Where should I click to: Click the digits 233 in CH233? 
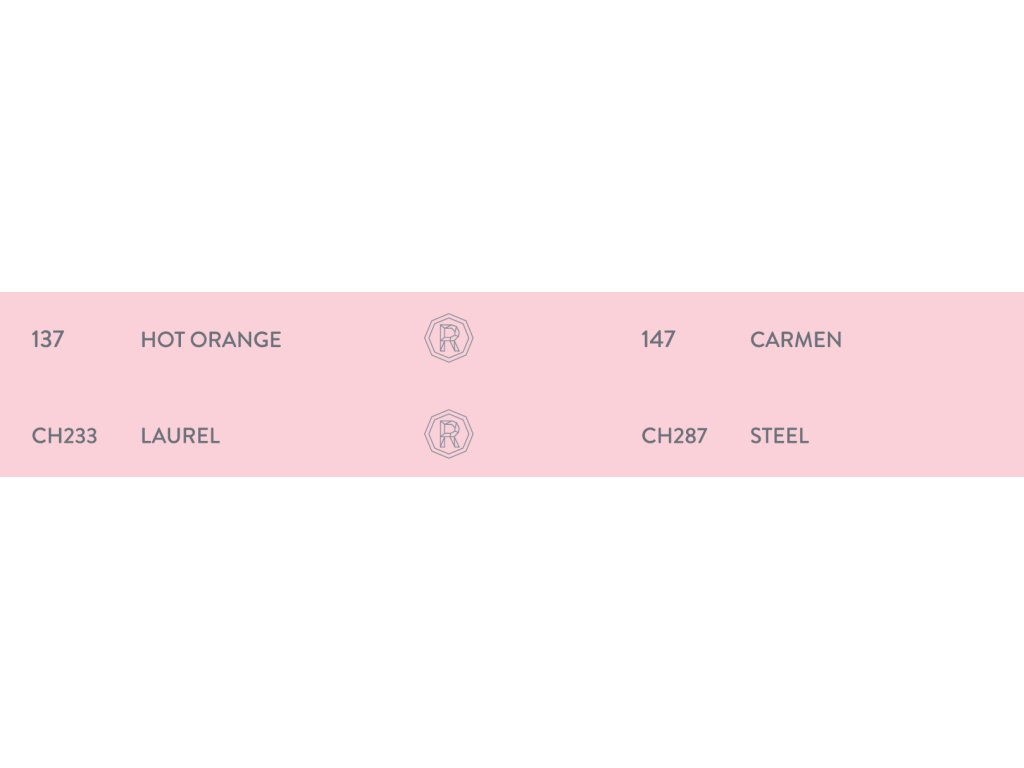pos(77,436)
